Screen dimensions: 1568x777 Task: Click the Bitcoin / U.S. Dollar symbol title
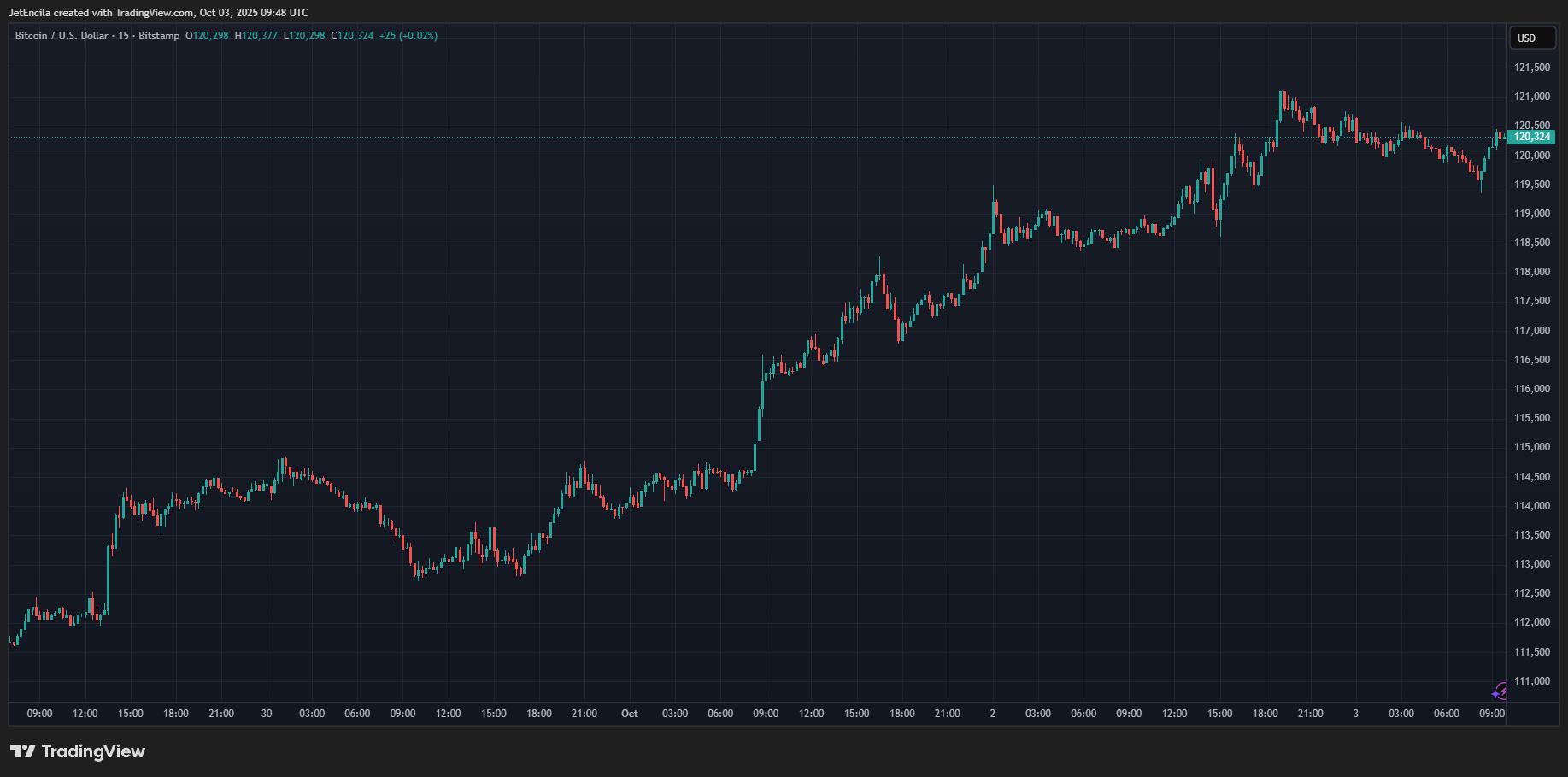click(62, 36)
